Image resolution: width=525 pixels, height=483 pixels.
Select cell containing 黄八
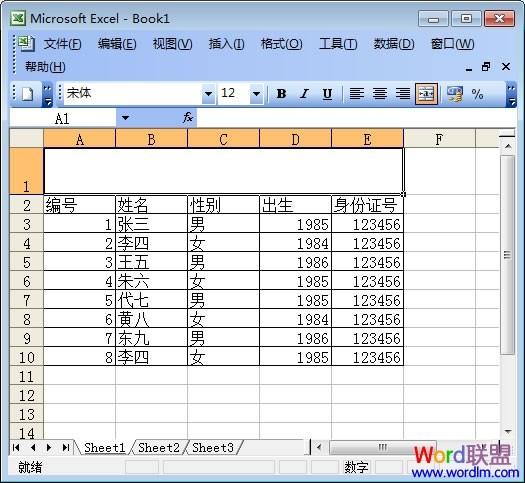(x=152, y=319)
